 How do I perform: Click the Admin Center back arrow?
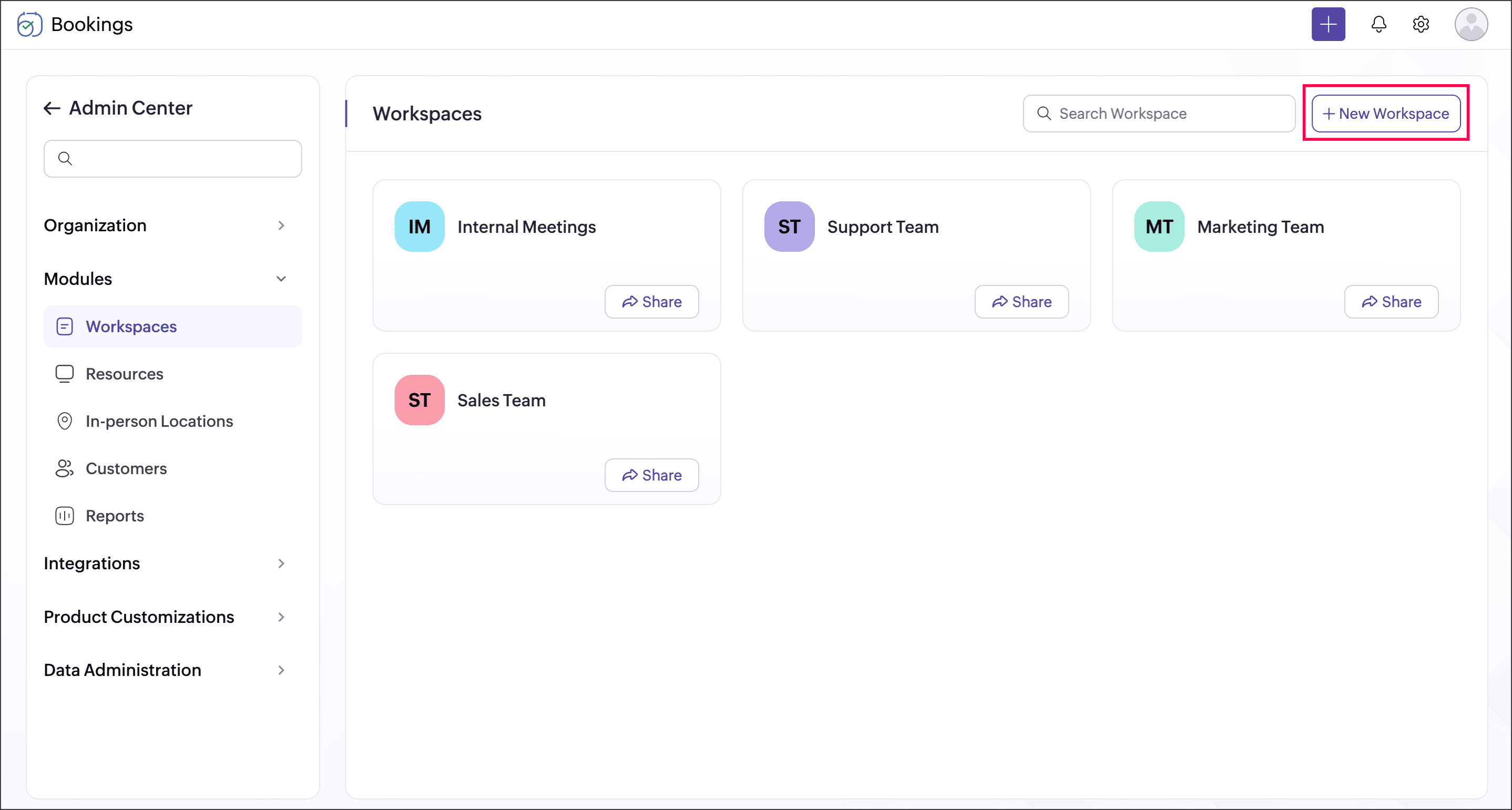52,108
